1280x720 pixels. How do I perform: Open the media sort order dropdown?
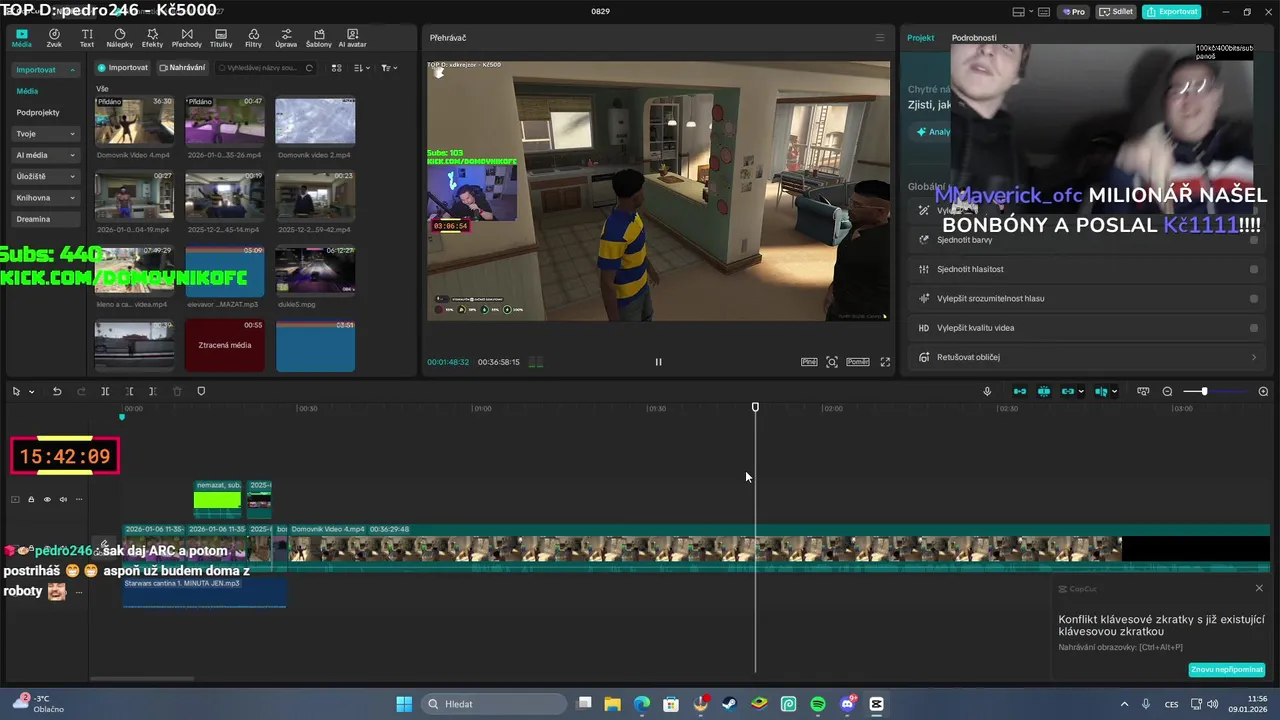[x=362, y=68]
